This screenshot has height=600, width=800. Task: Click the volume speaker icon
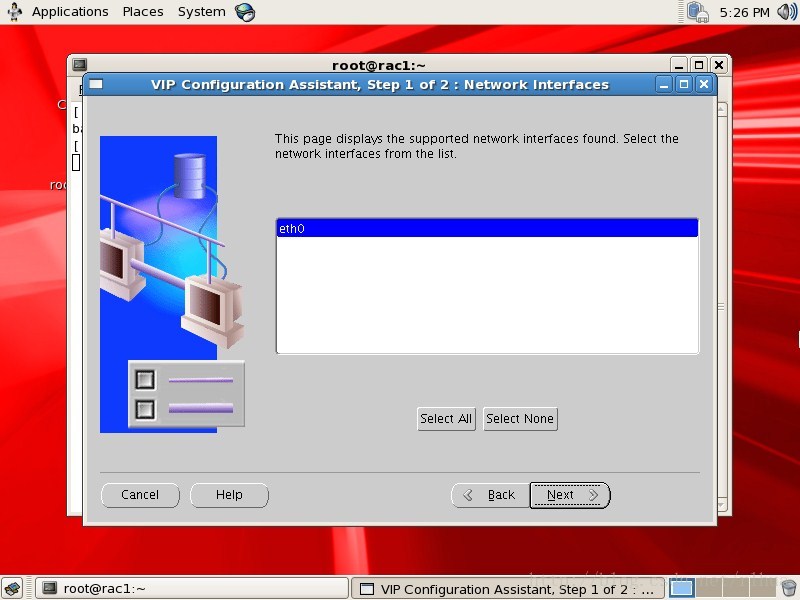[x=787, y=12]
